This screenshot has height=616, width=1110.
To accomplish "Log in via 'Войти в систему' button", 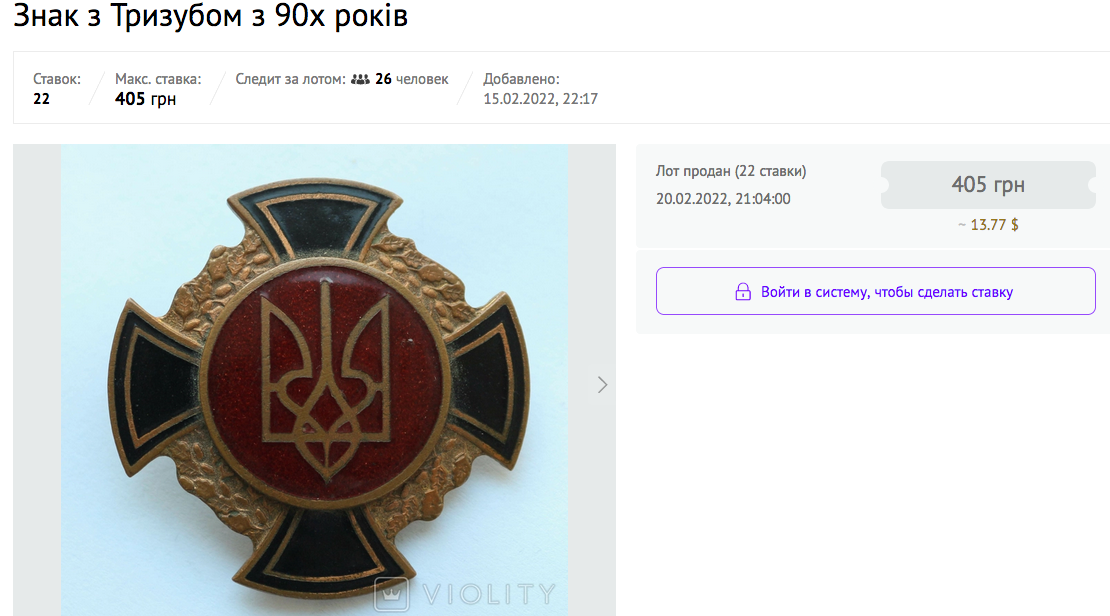I will [x=876, y=291].
